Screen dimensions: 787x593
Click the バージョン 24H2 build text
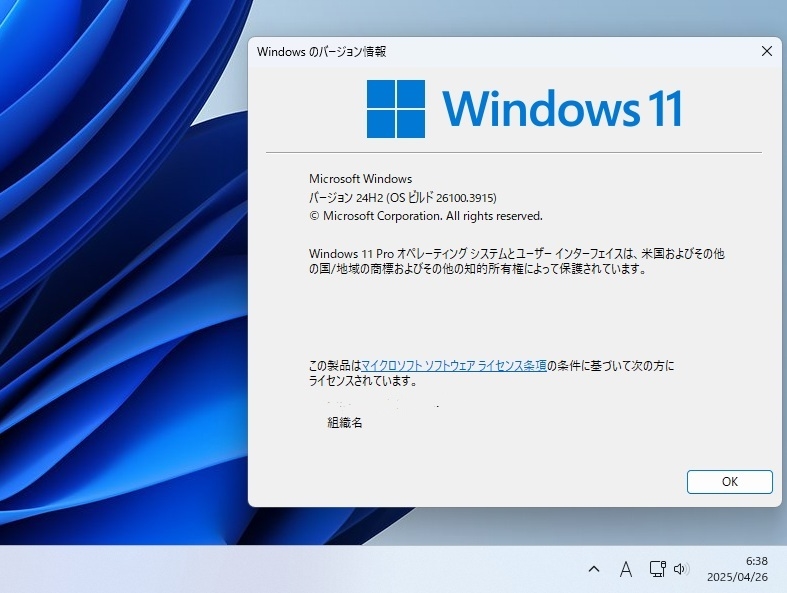[x=403, y=198]
